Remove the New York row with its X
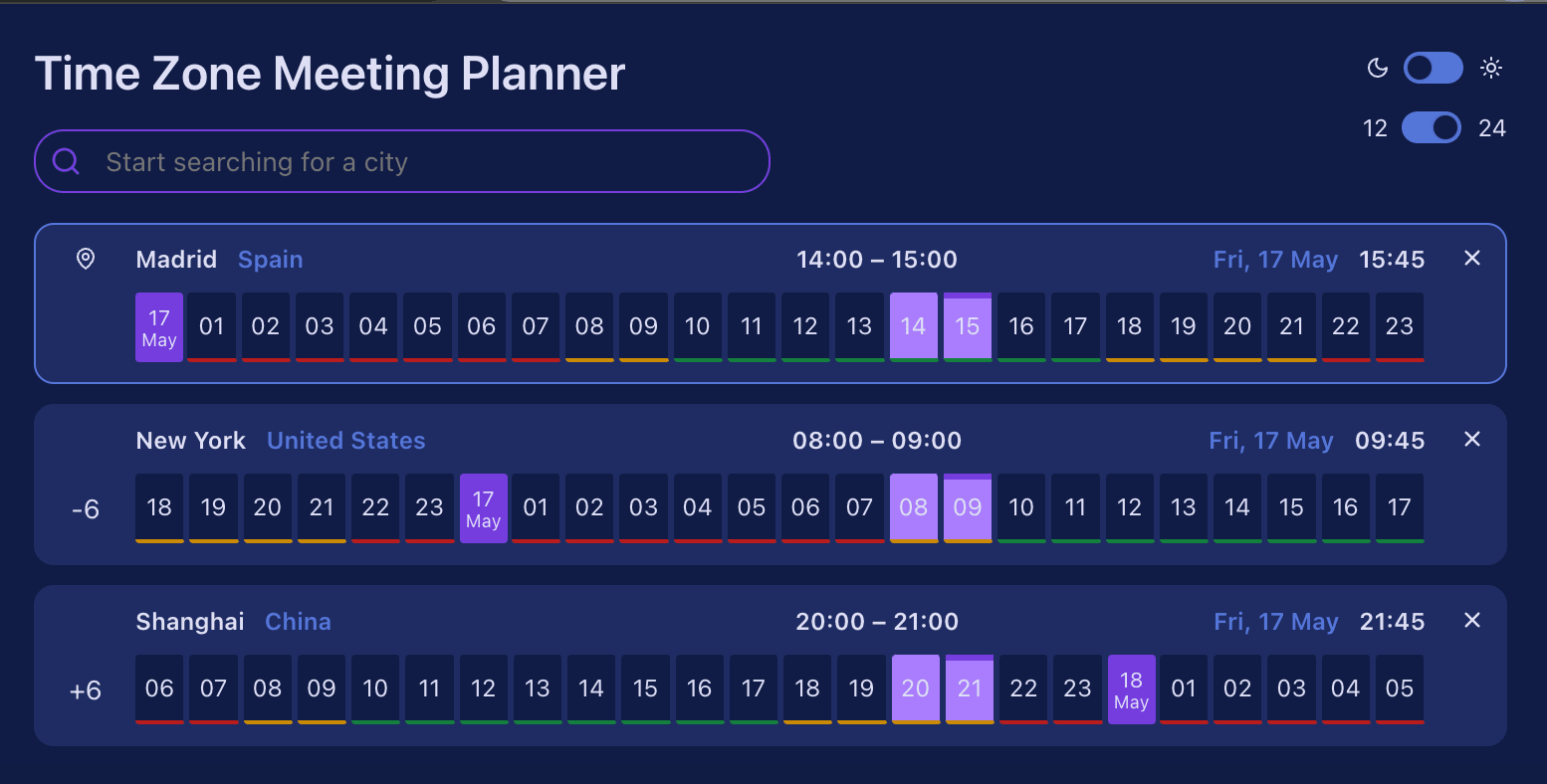1547x784 pixels. (1472, 440)
